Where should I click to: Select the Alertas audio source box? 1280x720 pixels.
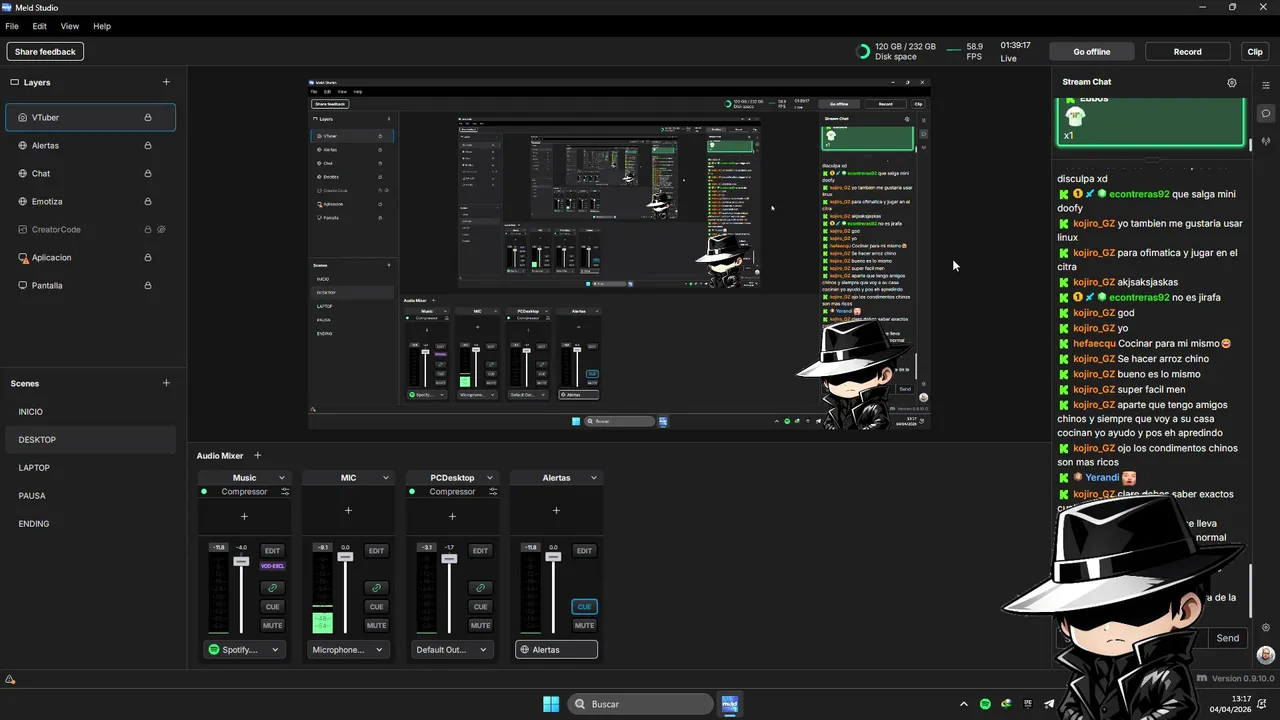(556, 650)
